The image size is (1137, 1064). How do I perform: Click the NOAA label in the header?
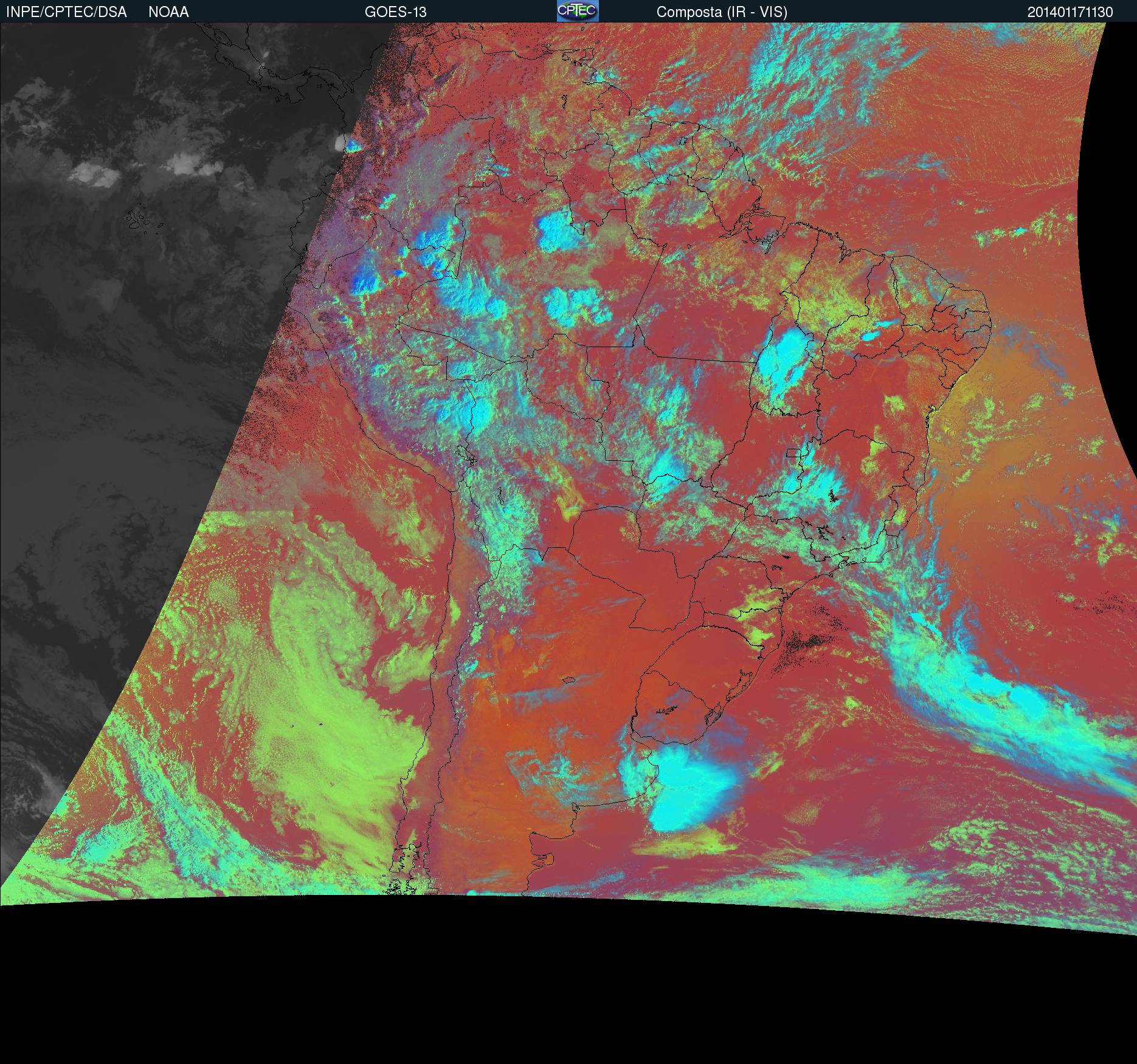point(168,12)
